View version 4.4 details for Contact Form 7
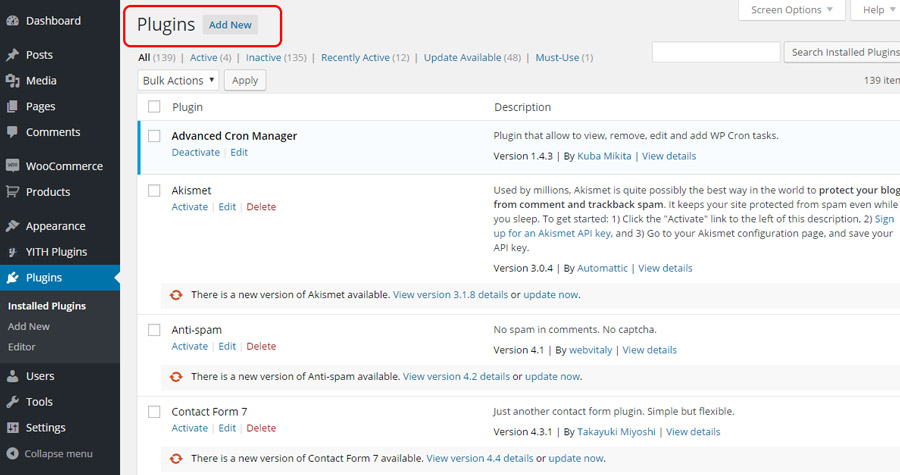 tap(480, 458)
